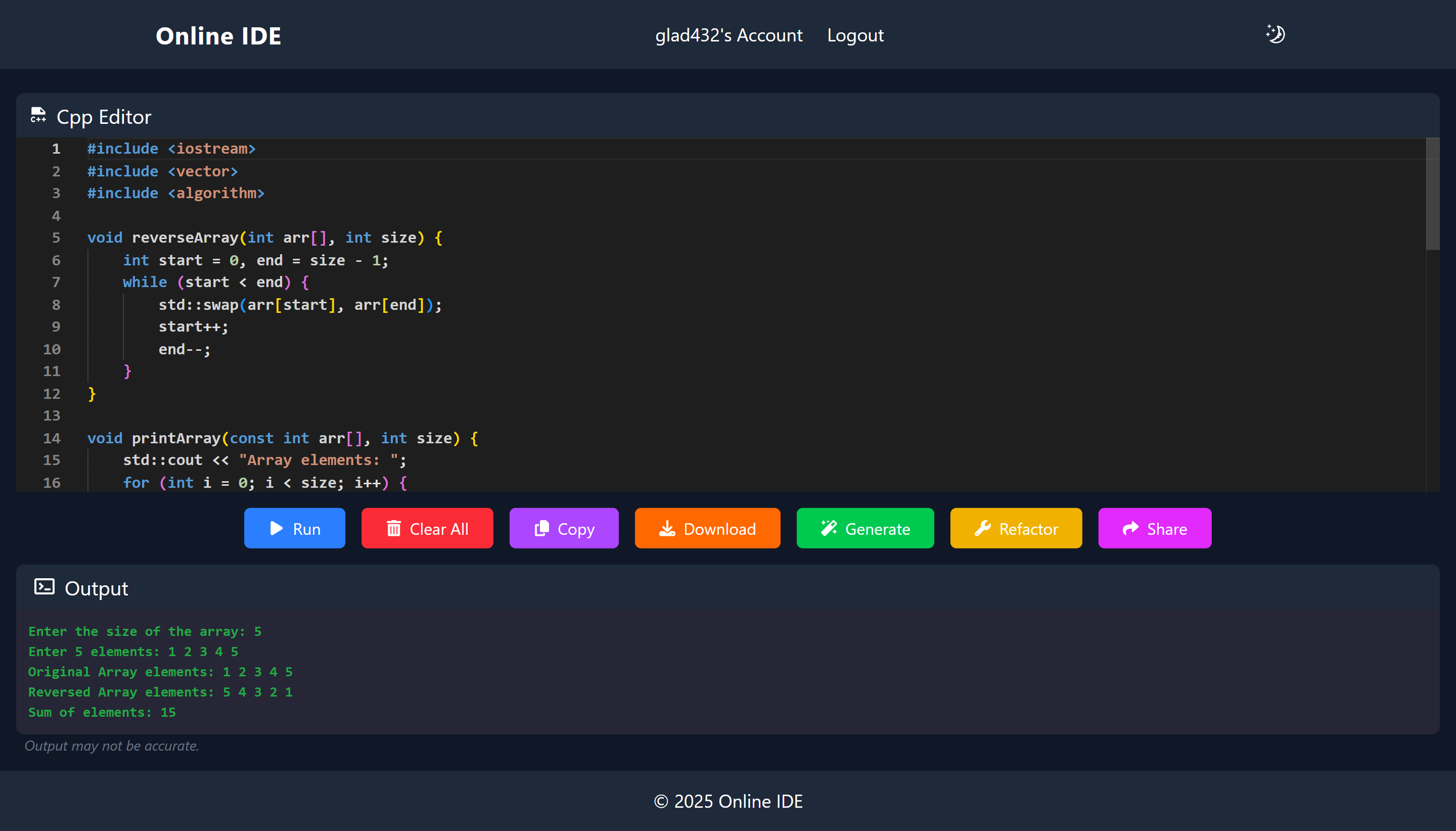
Task: Place cursor on the #include <iostream> line
Action: 171,149
